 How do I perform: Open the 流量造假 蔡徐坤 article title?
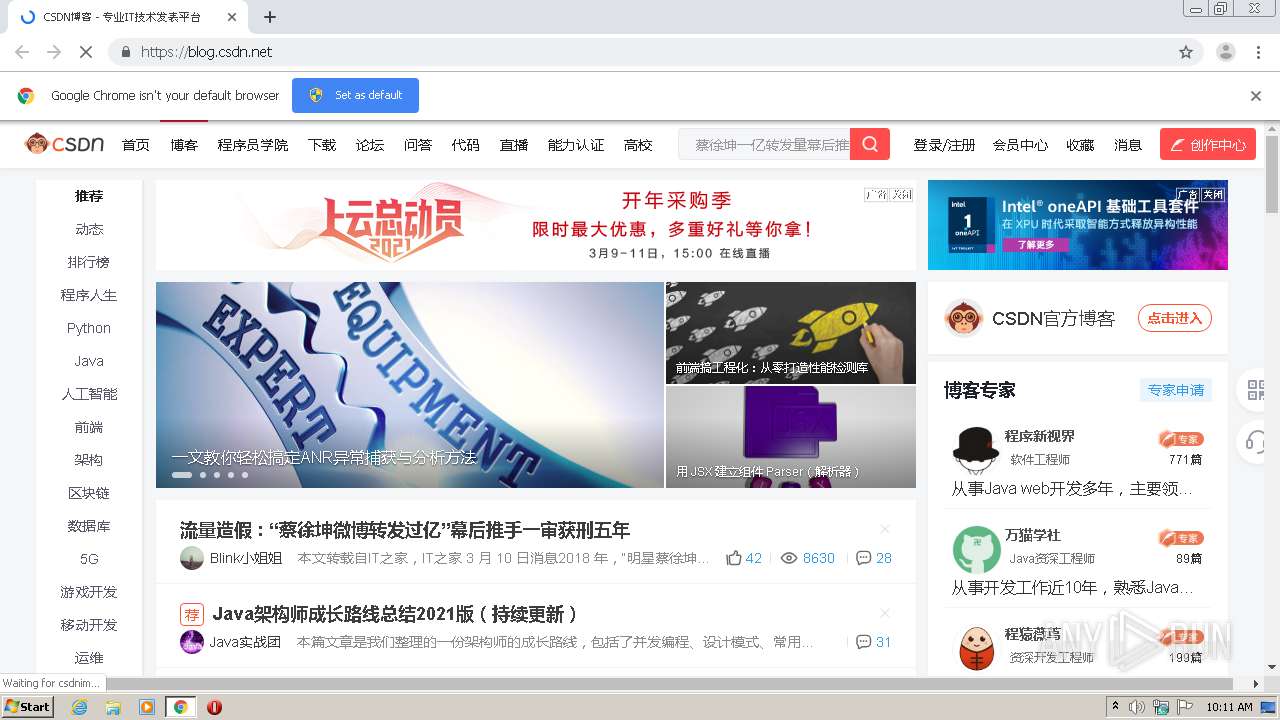(405, 530)
